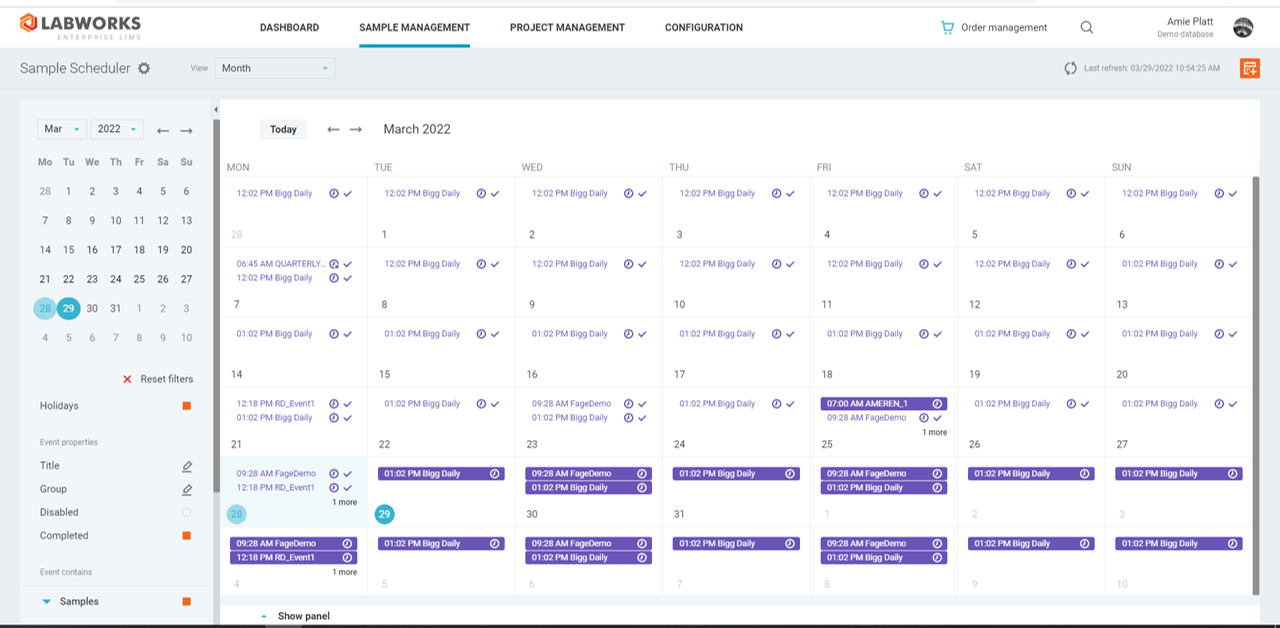Switch to the Project Management tab
Image resolution: width=1280 pixels, height=628 pixels.
[x=567, y=28]
